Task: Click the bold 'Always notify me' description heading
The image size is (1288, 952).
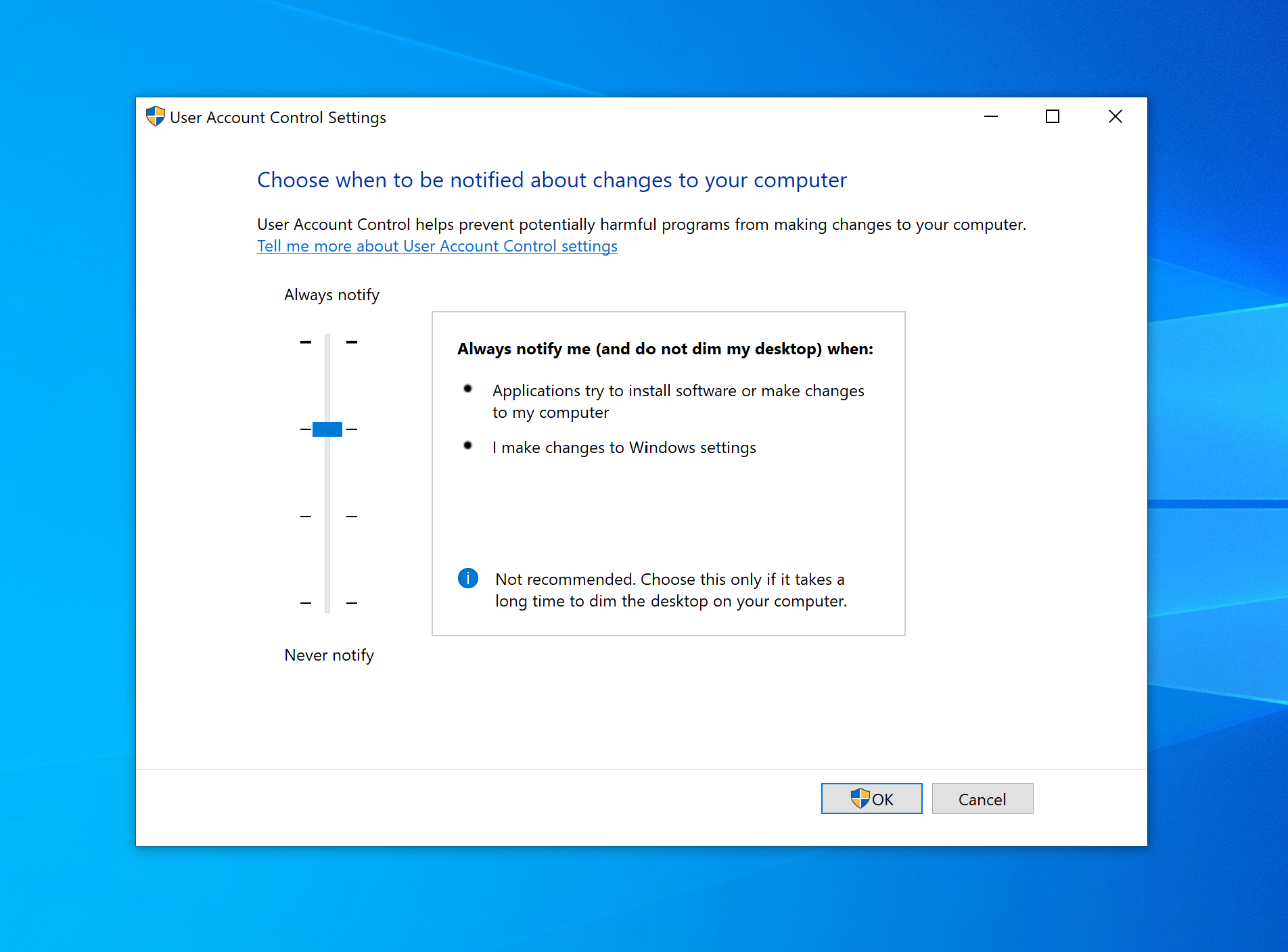Action: coord(665,349)
